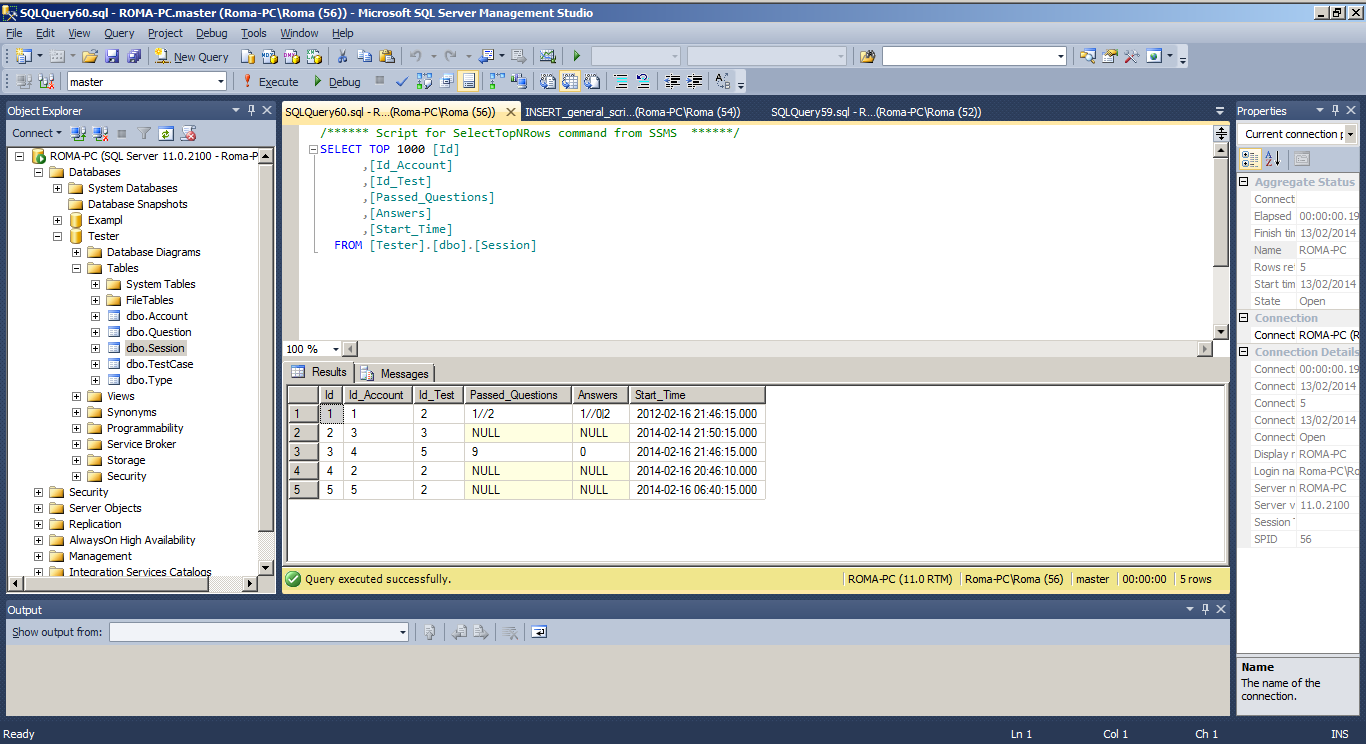Open the Query menu
This screenshot has width=1366, height=744.
[x=119, y=33]
